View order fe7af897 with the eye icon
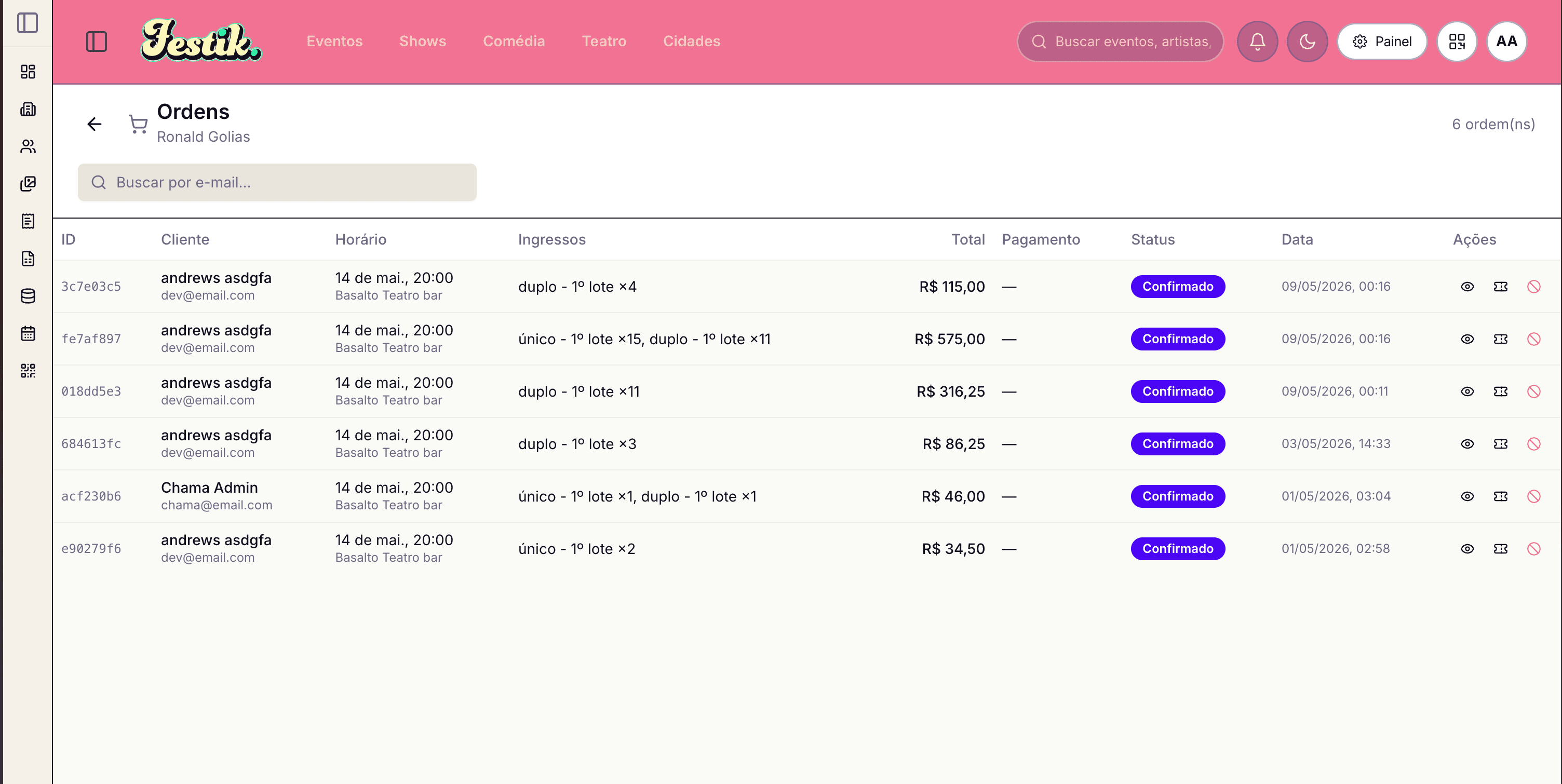The height and width of the screenshot is (784, 1562). [x=1467, y=339]
